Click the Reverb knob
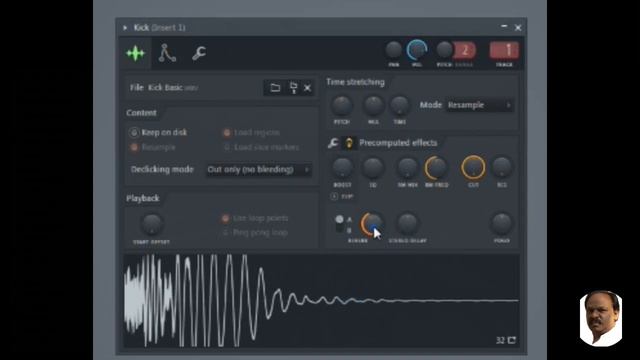This screenshot has height=360, width=640. point(371,224)
